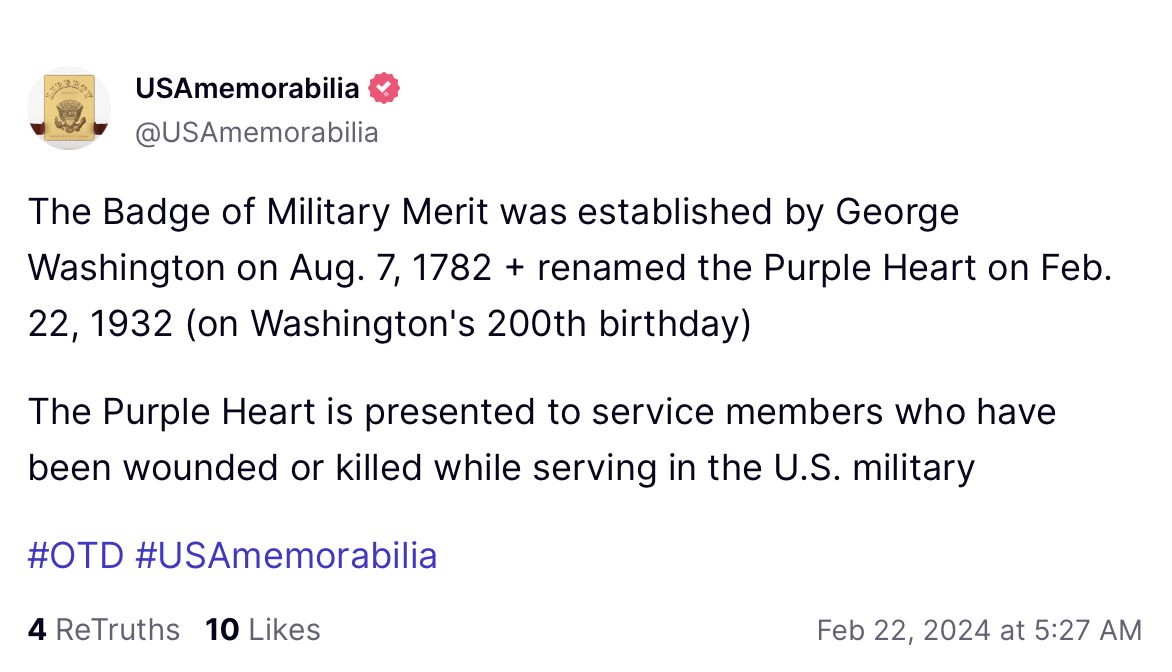Open the Feb 22, 2024 timestamp
Screen dimensions: 1172x672
[979, 630]
